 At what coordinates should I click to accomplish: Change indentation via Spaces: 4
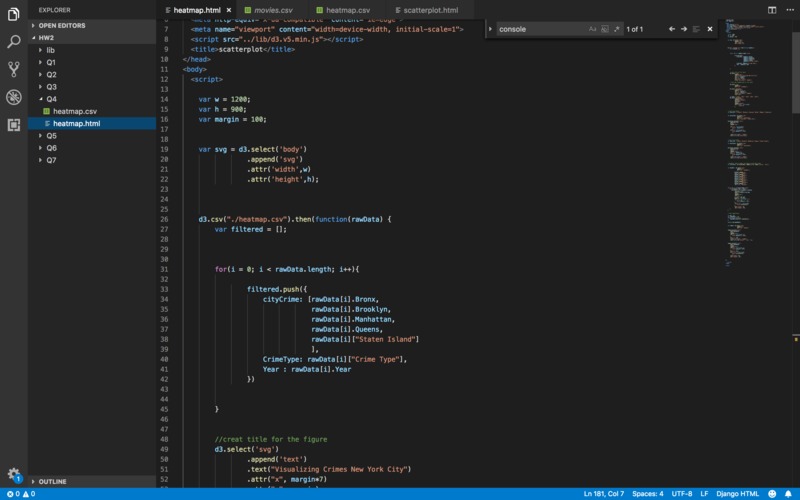pyautogui.click(x=647, y=494)
